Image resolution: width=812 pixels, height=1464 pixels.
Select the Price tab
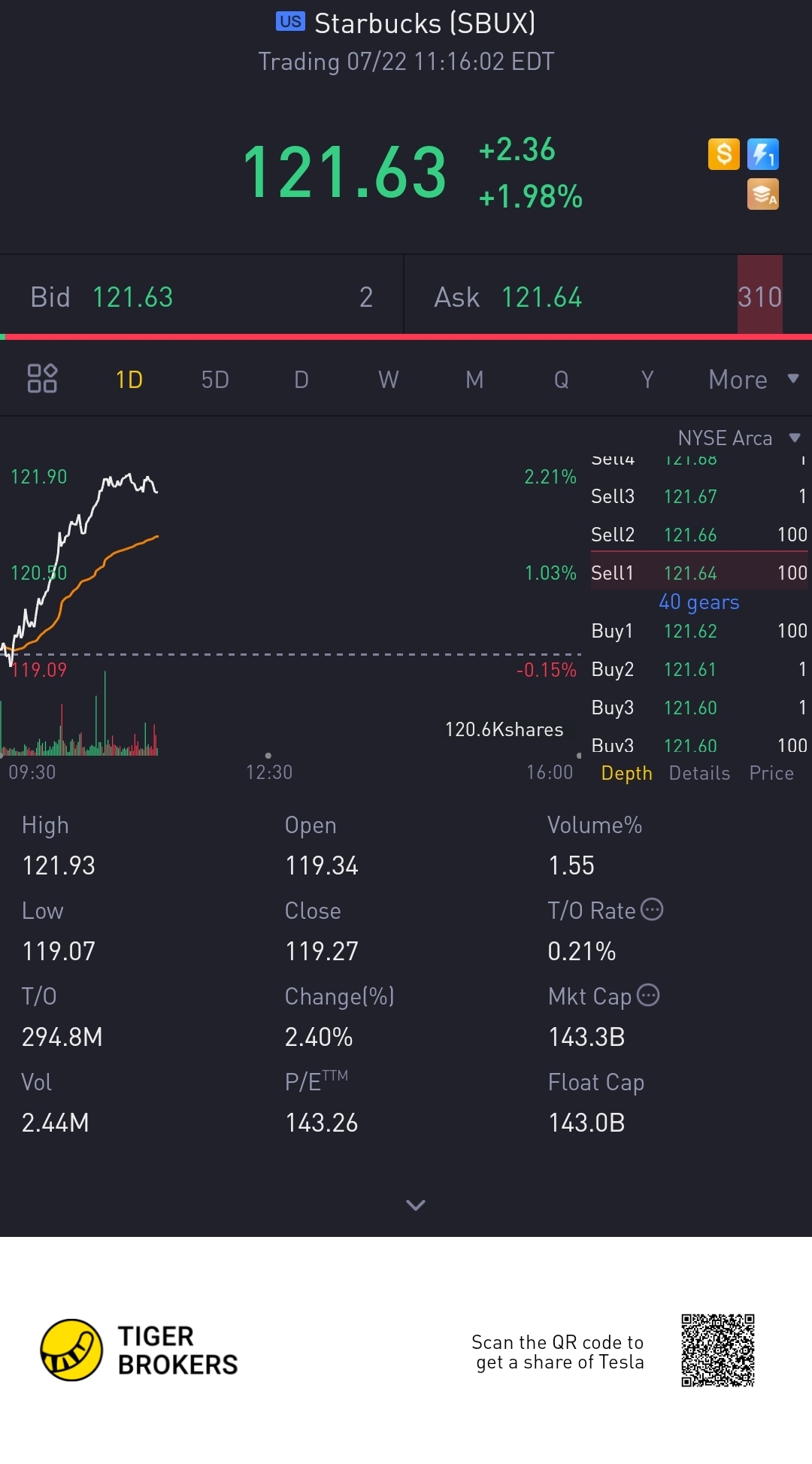771,773
